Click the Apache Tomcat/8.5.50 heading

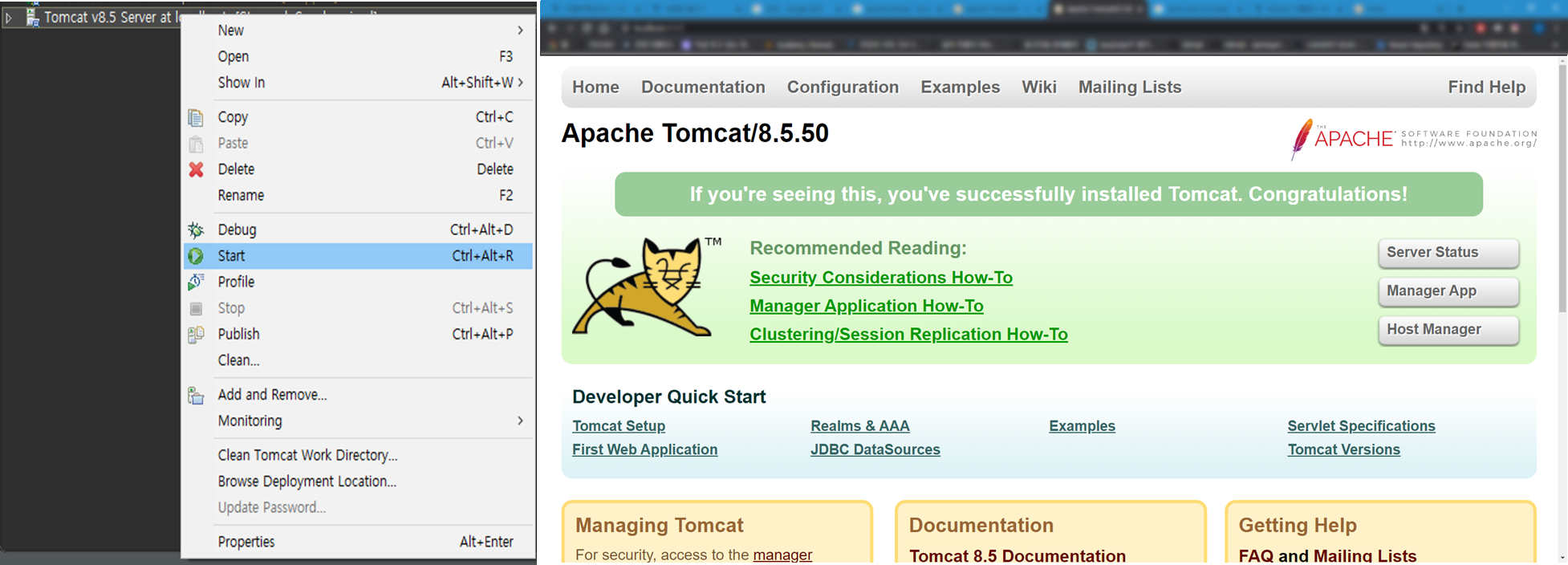click(x=695, y=133)
